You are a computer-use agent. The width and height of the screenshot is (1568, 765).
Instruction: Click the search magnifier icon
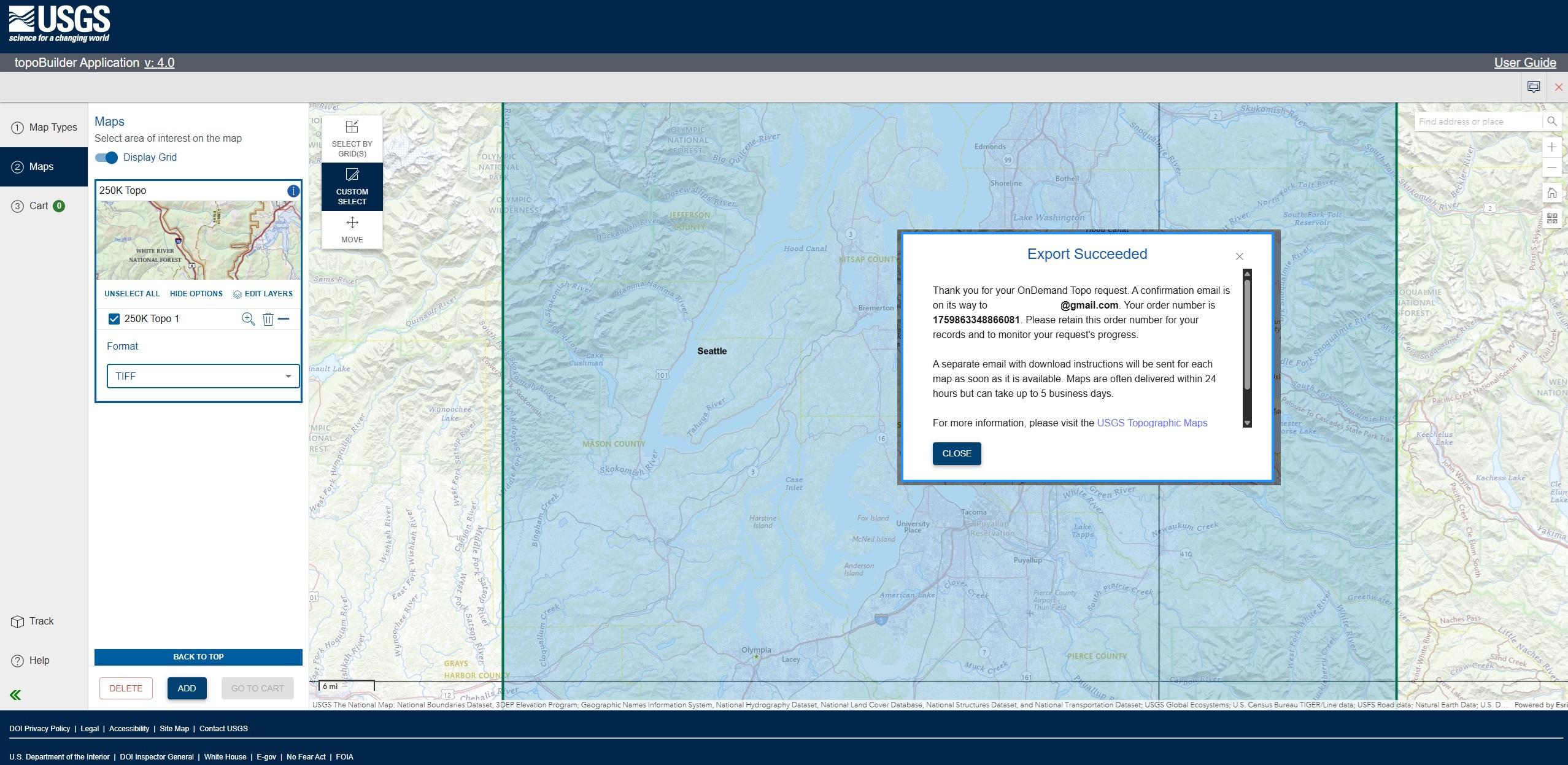tap(1551, 121)
